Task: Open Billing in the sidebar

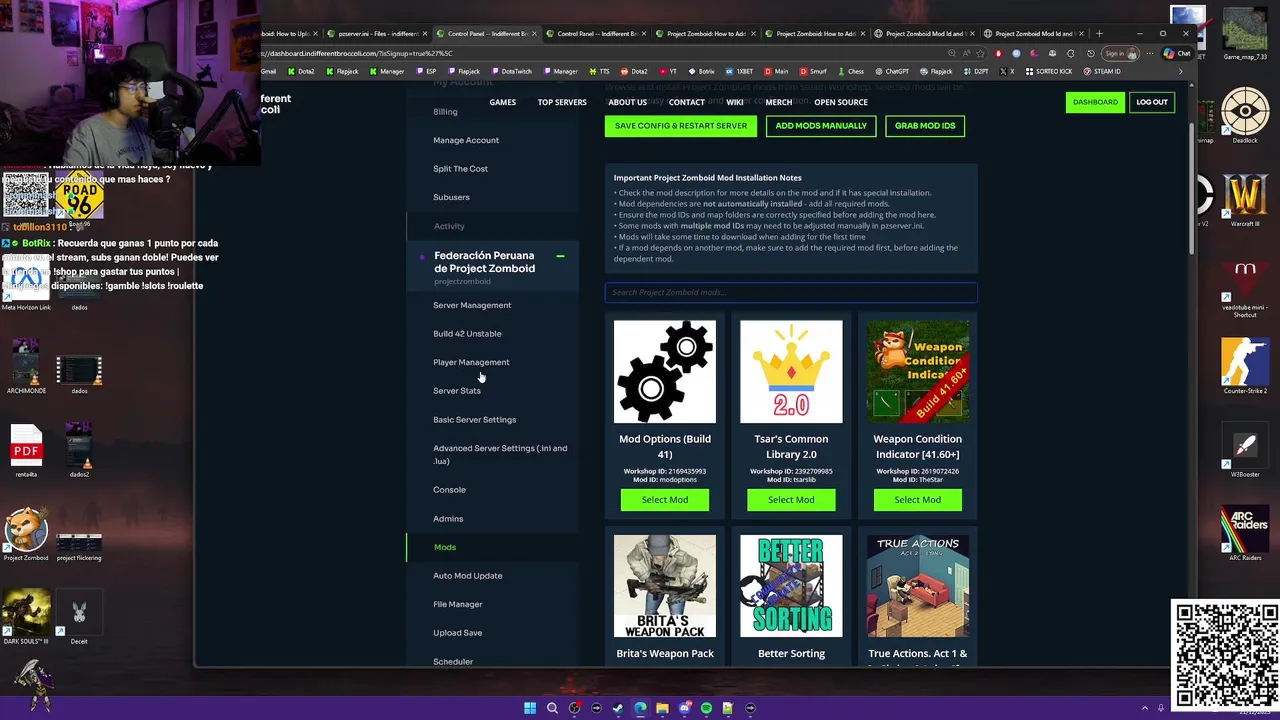Action: 445,112
